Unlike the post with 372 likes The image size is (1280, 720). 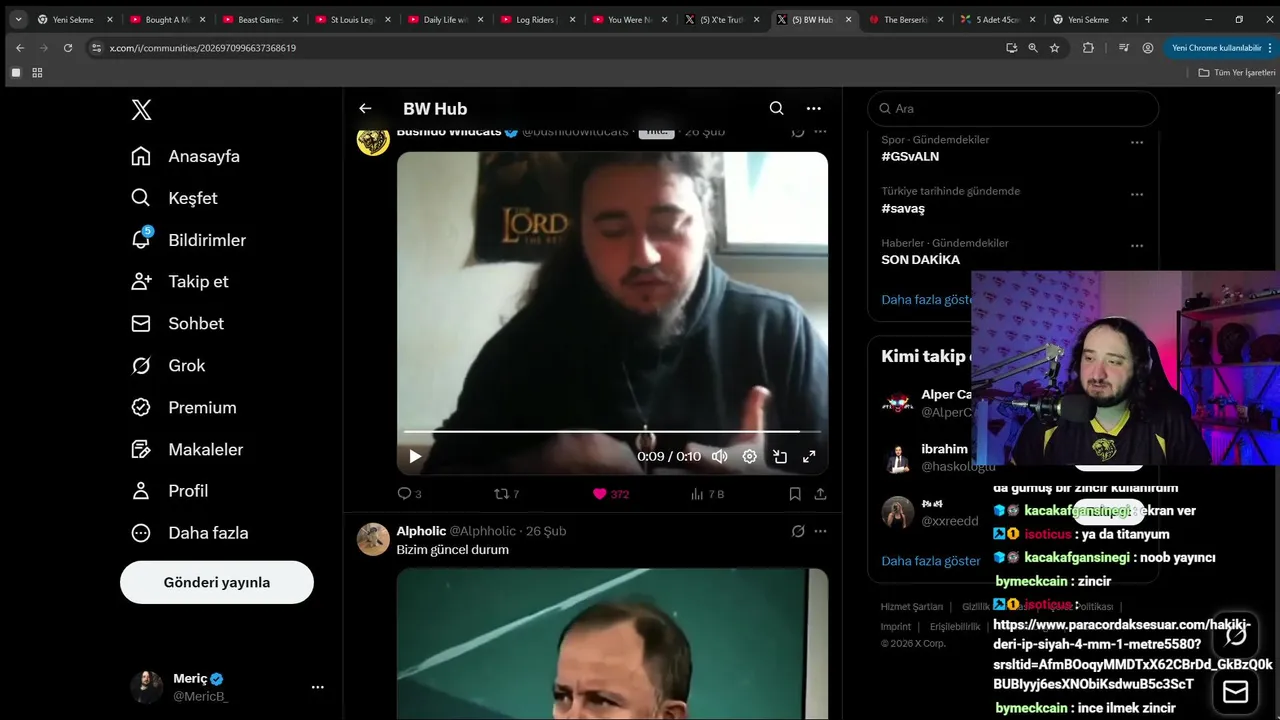610,494
